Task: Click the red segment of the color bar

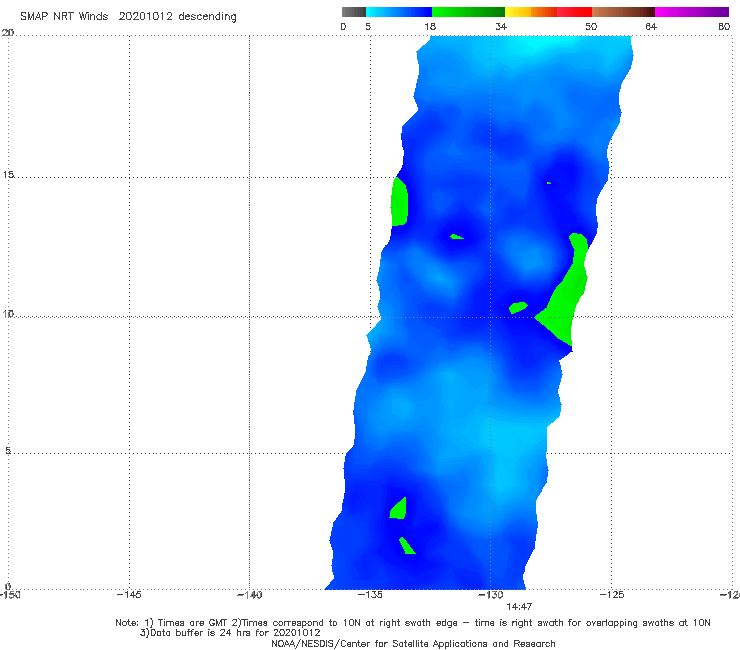Action: tap(574, 12)
